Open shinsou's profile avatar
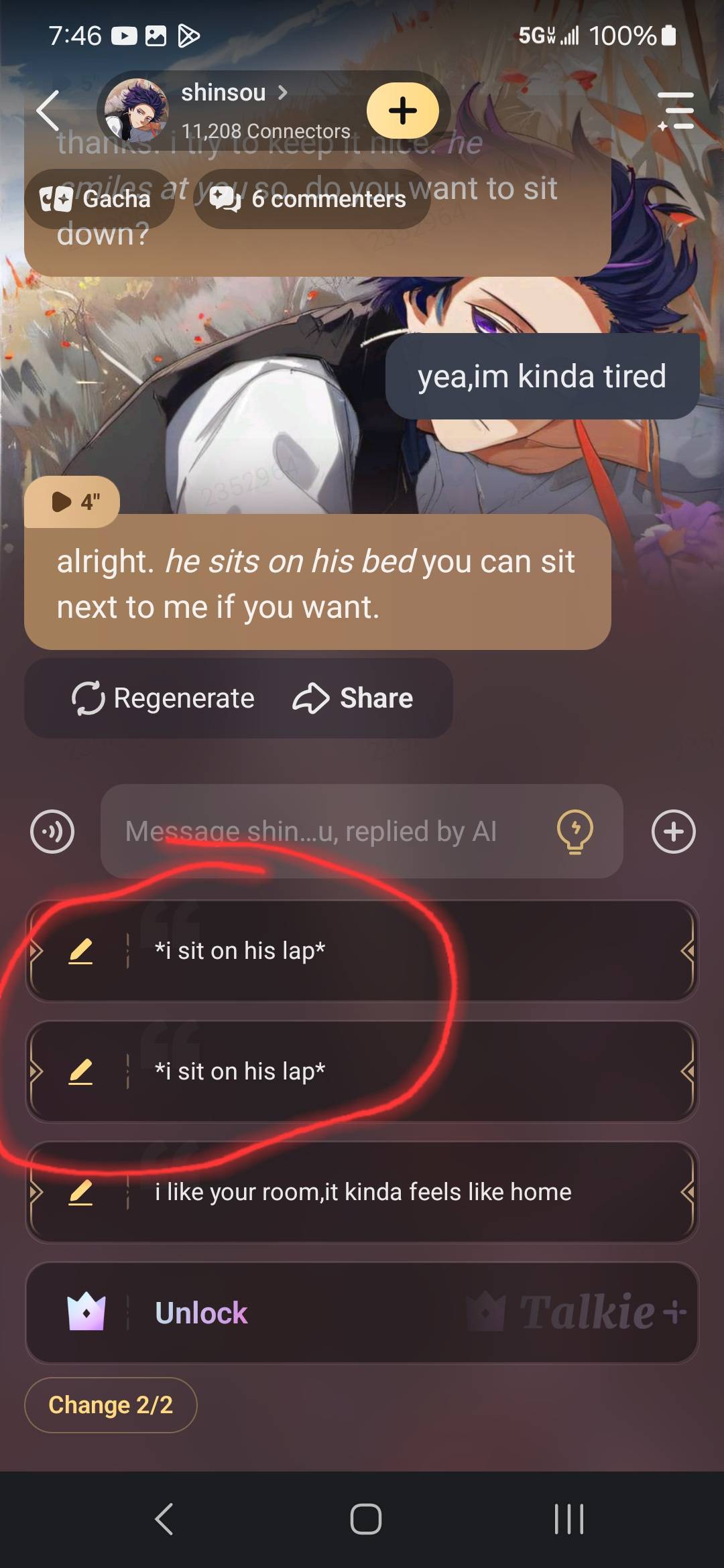The width and height of the screenshot is (724, 1568). [x=136, y=110]
